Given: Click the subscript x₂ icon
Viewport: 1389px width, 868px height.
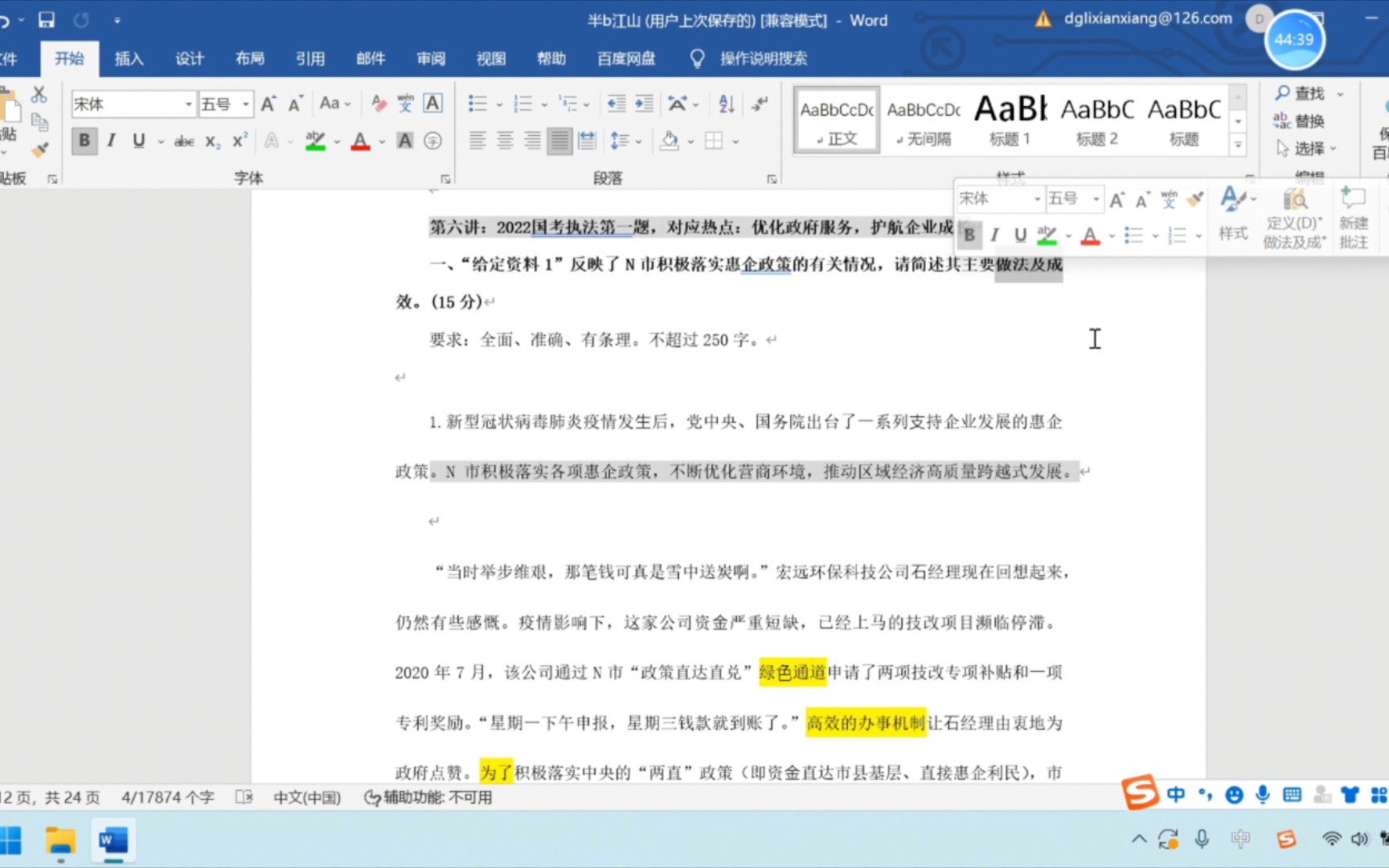Looking at the screenshot, I should [212, 141].
